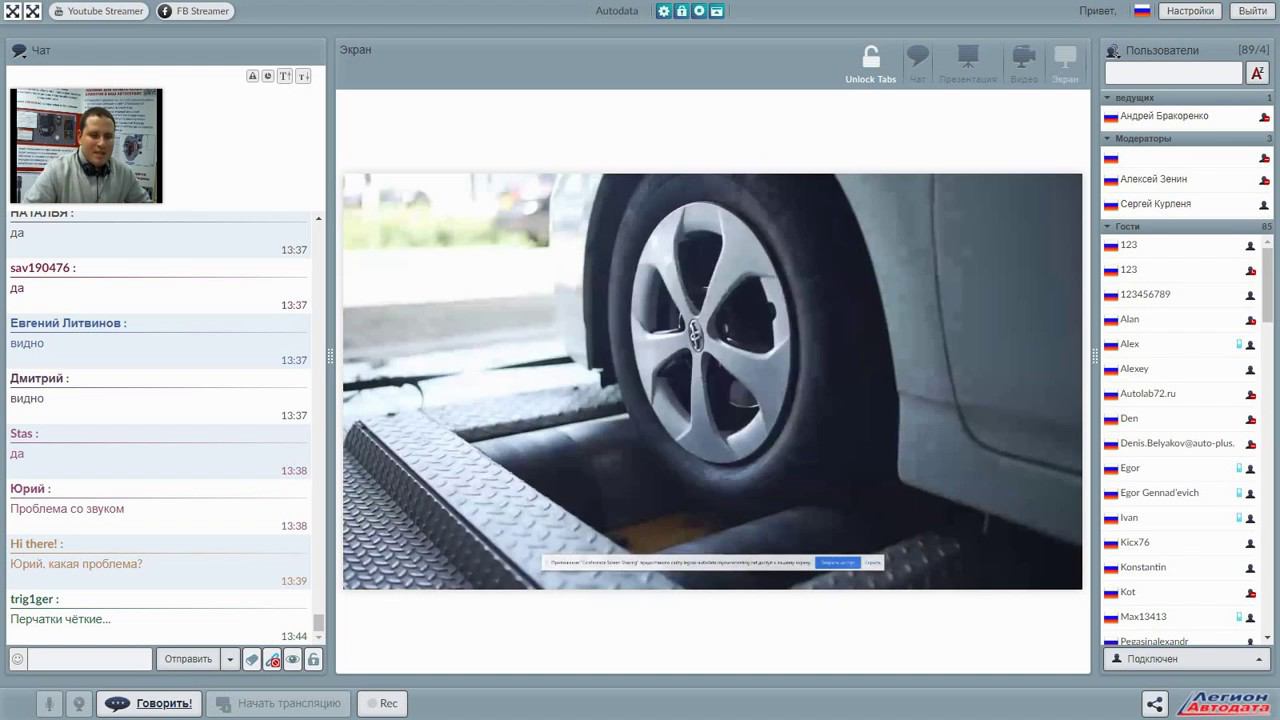Click status icon next to Alan
The height and width of the screenshot is (720, 1280).
(x=1250, y=320)
